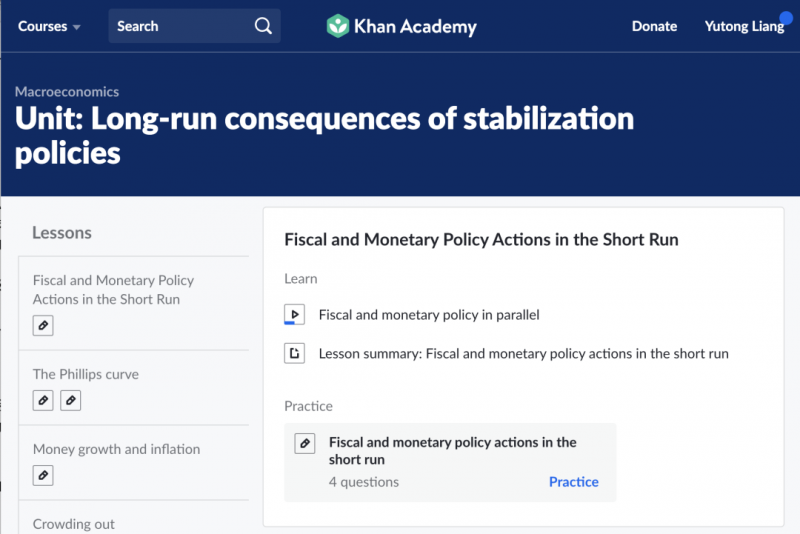Click the pencil icon in the Practice card
This screenshot has width=800, height=534.
click(305, 443)
